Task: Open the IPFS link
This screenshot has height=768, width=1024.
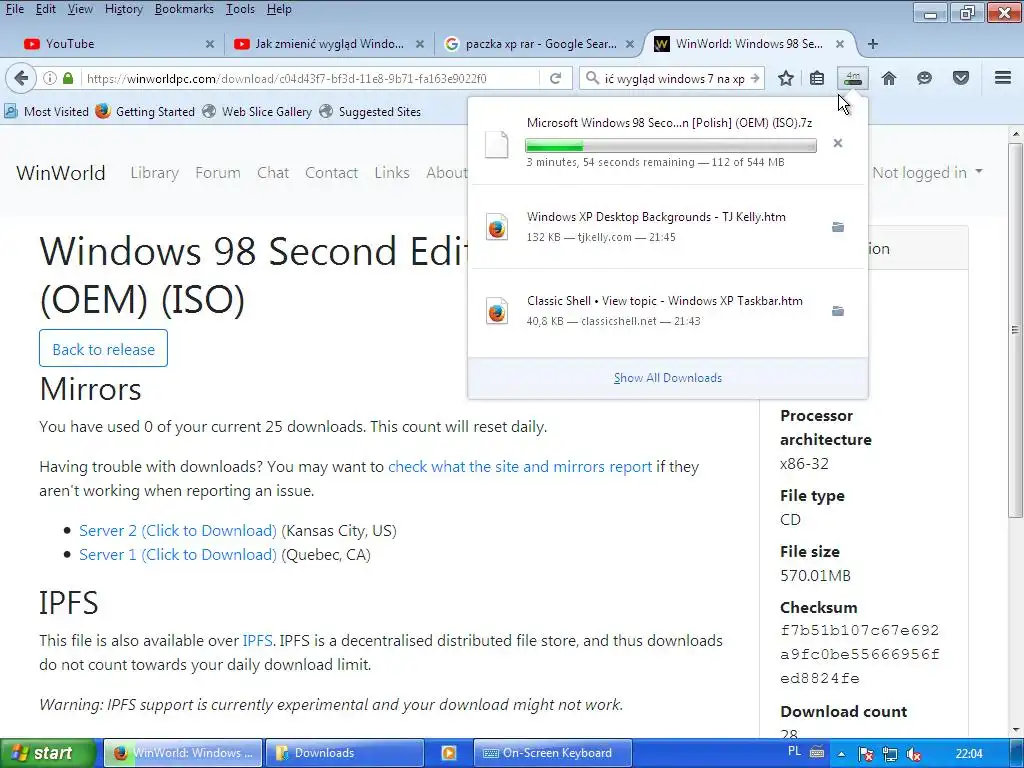Action: 257,640
